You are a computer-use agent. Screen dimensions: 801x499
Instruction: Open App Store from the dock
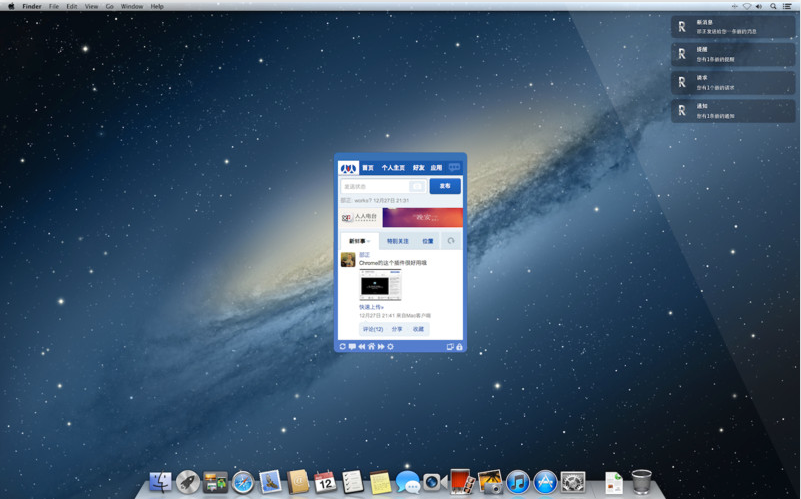545,482
